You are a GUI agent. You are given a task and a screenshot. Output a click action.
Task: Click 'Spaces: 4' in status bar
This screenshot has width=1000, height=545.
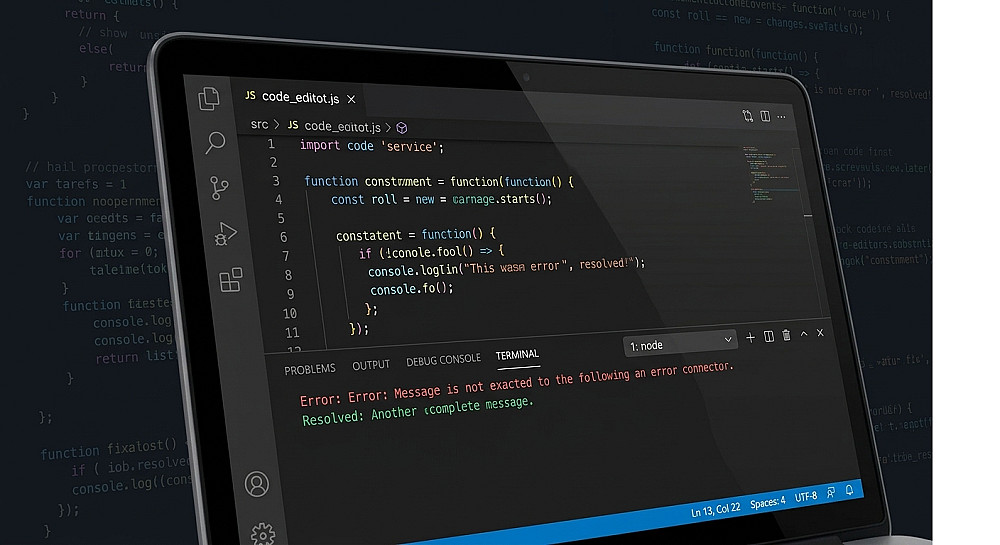click(767, 502)
